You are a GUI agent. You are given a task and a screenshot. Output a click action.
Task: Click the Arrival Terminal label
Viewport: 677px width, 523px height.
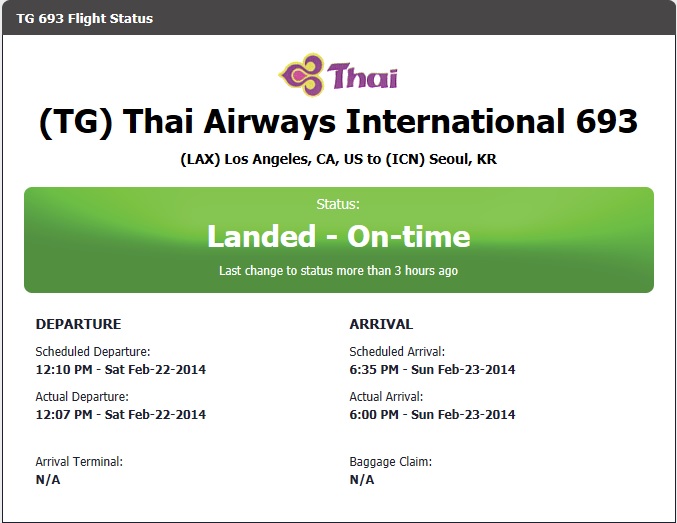(x=79, y=462)
